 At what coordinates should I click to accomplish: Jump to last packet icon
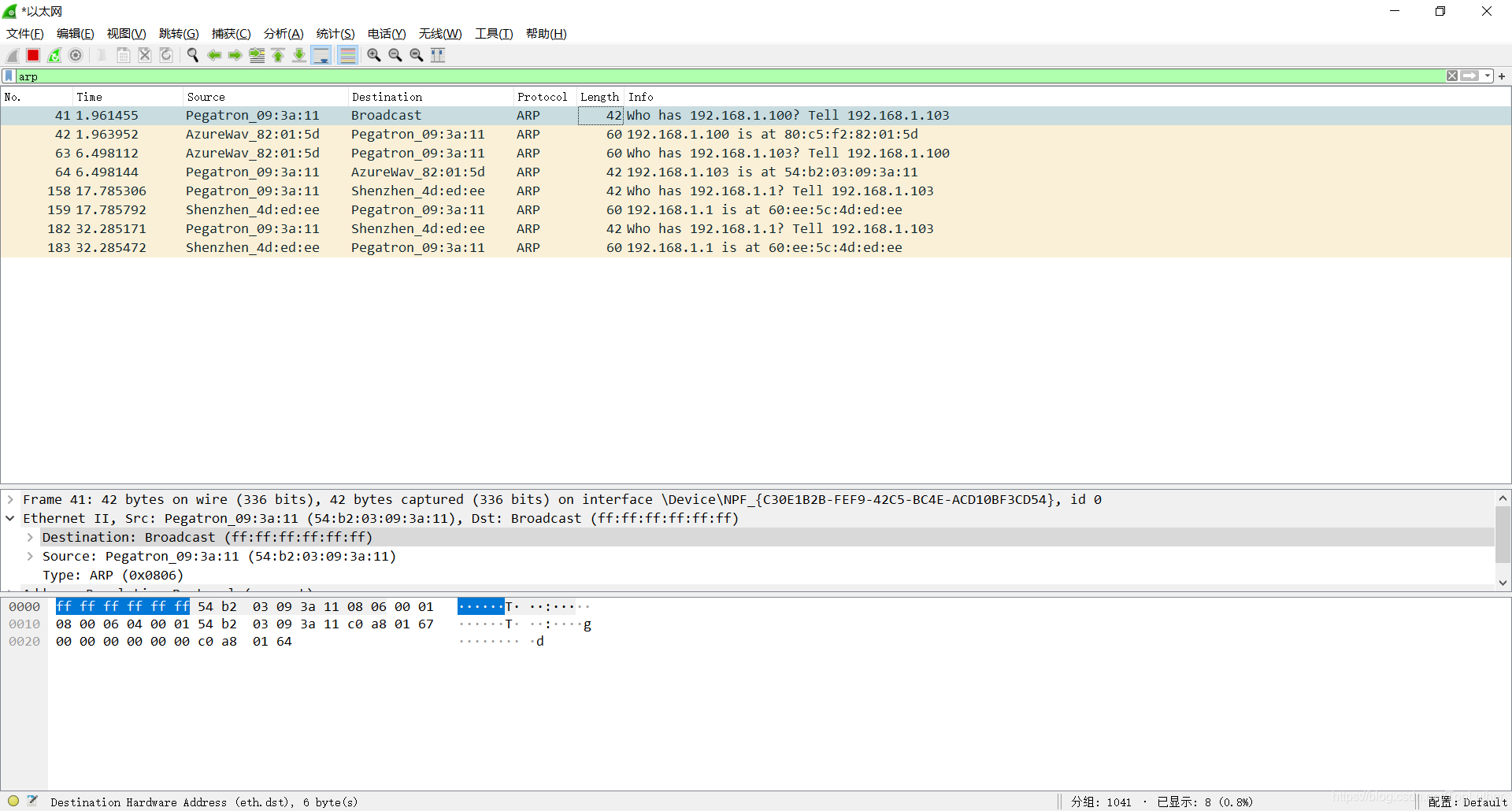point(299,55)
